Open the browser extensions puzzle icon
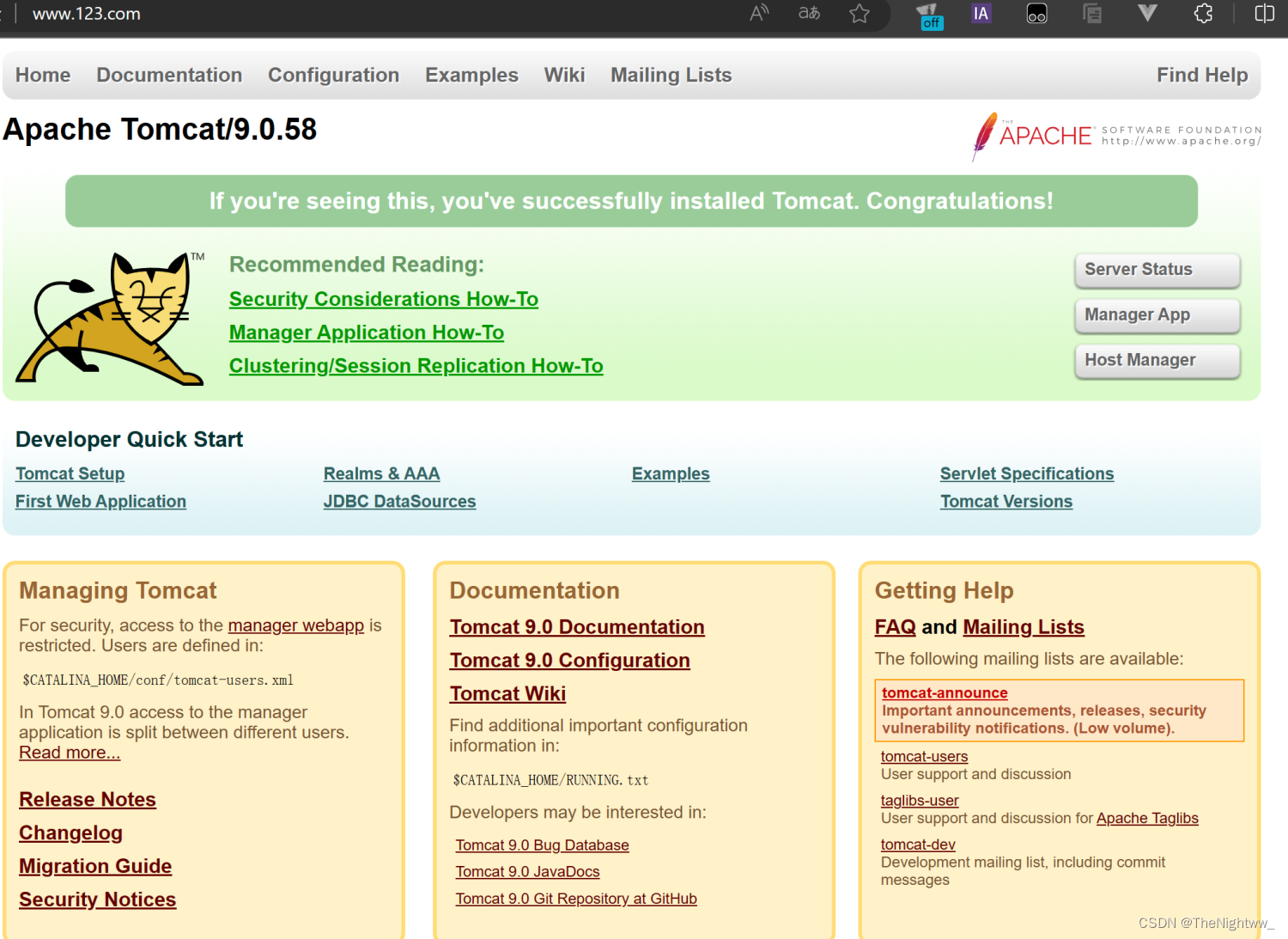 click(1204, 14)
